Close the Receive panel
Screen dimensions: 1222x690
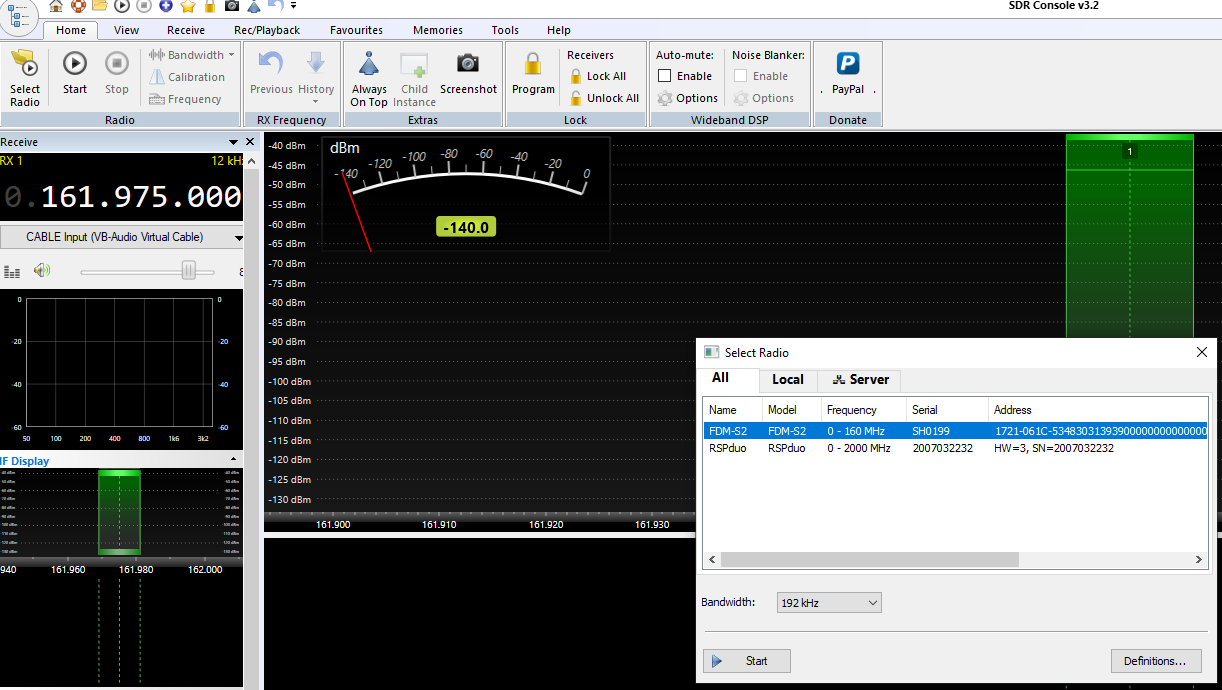[x=250, y=142]
